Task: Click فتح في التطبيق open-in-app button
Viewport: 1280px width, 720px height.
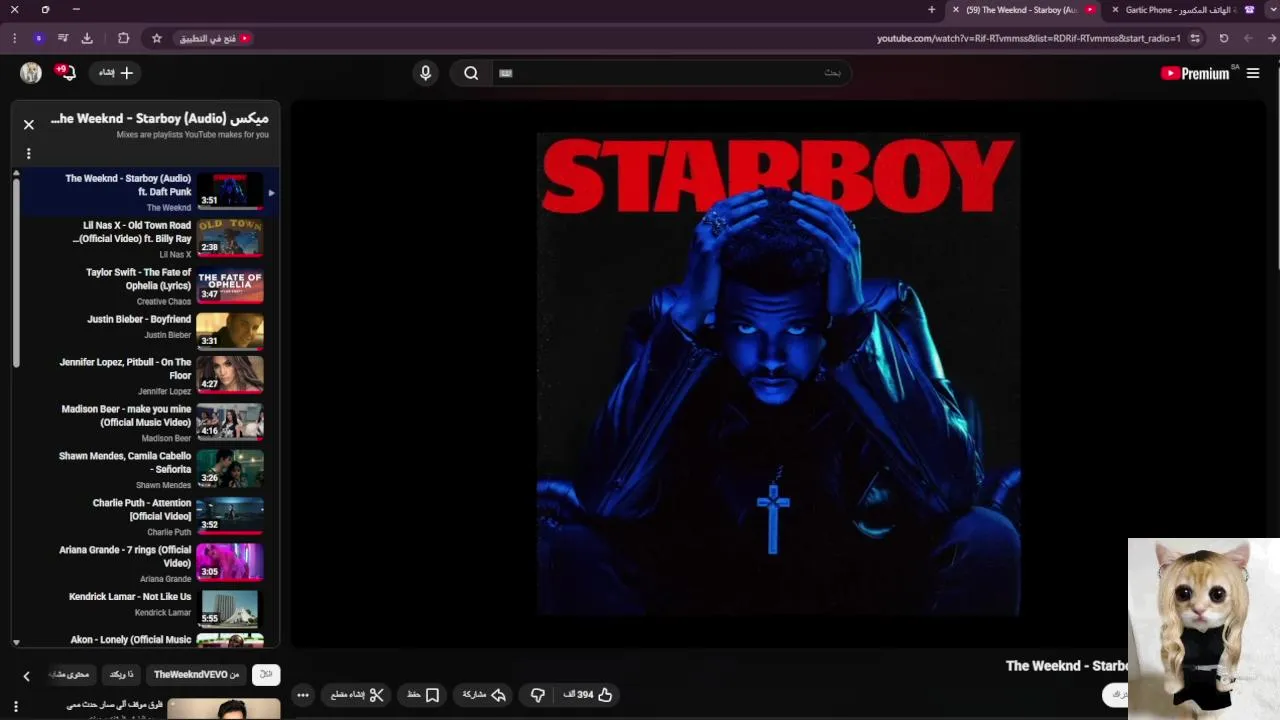Action: click(x=215, y=38)
